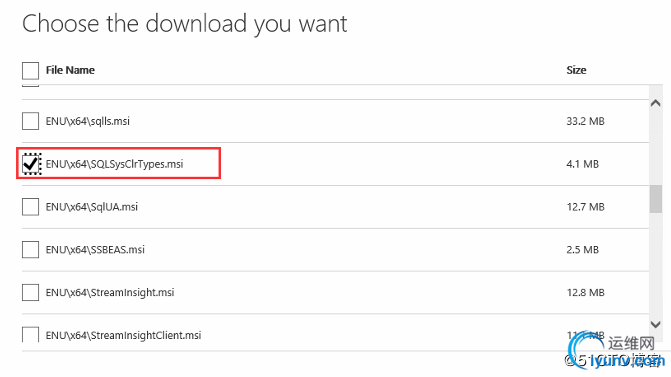Click the Size column header
The height and width of the screenshot is (377, 671).
tap(576, 70)
